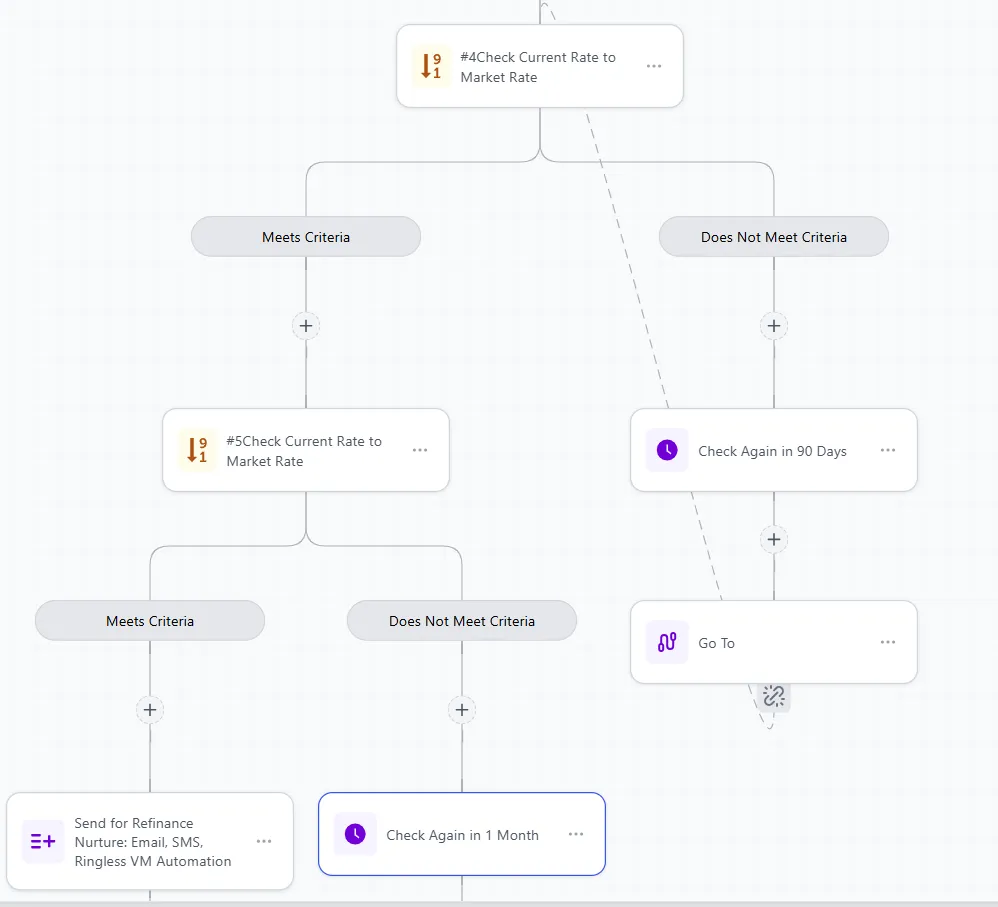Select the Meets Criteria branch label under #5
The height and width of the screenshot is (907, 998).
click(150, 621)
